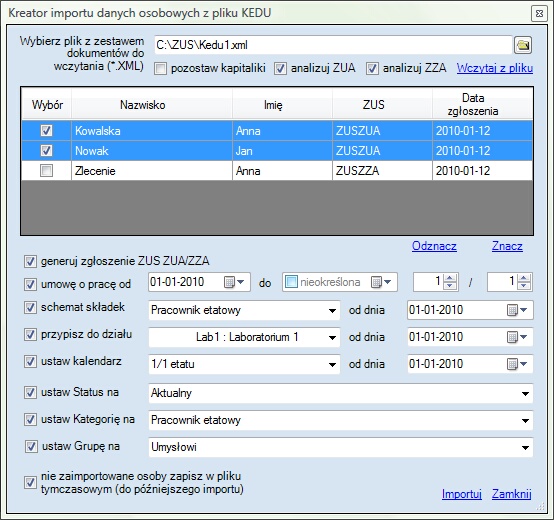Toggle 'przypisz do działu' checkbox

pos(30,334)
